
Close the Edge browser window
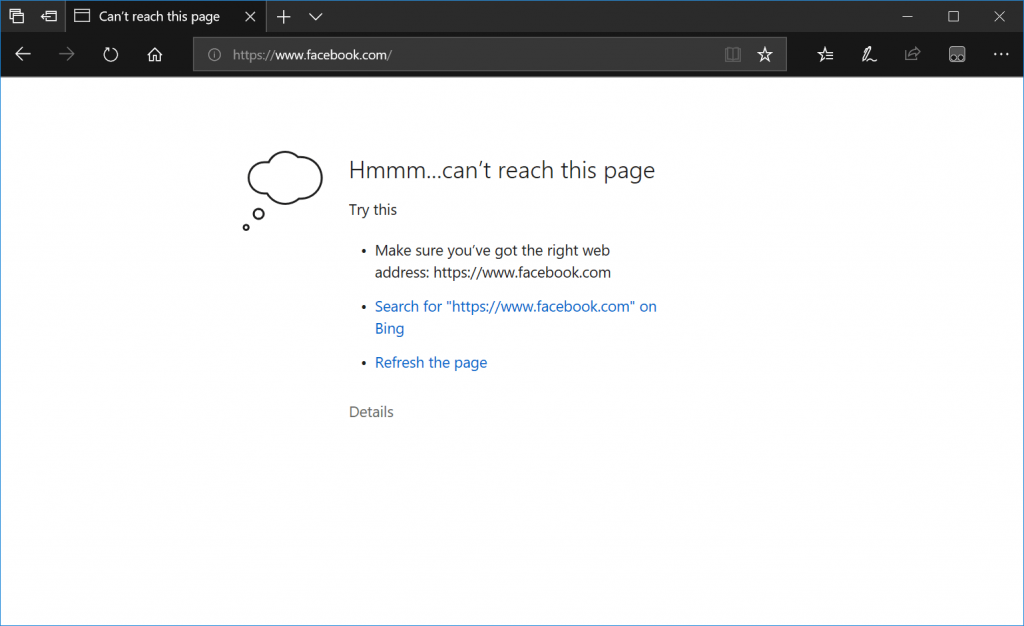999,17
